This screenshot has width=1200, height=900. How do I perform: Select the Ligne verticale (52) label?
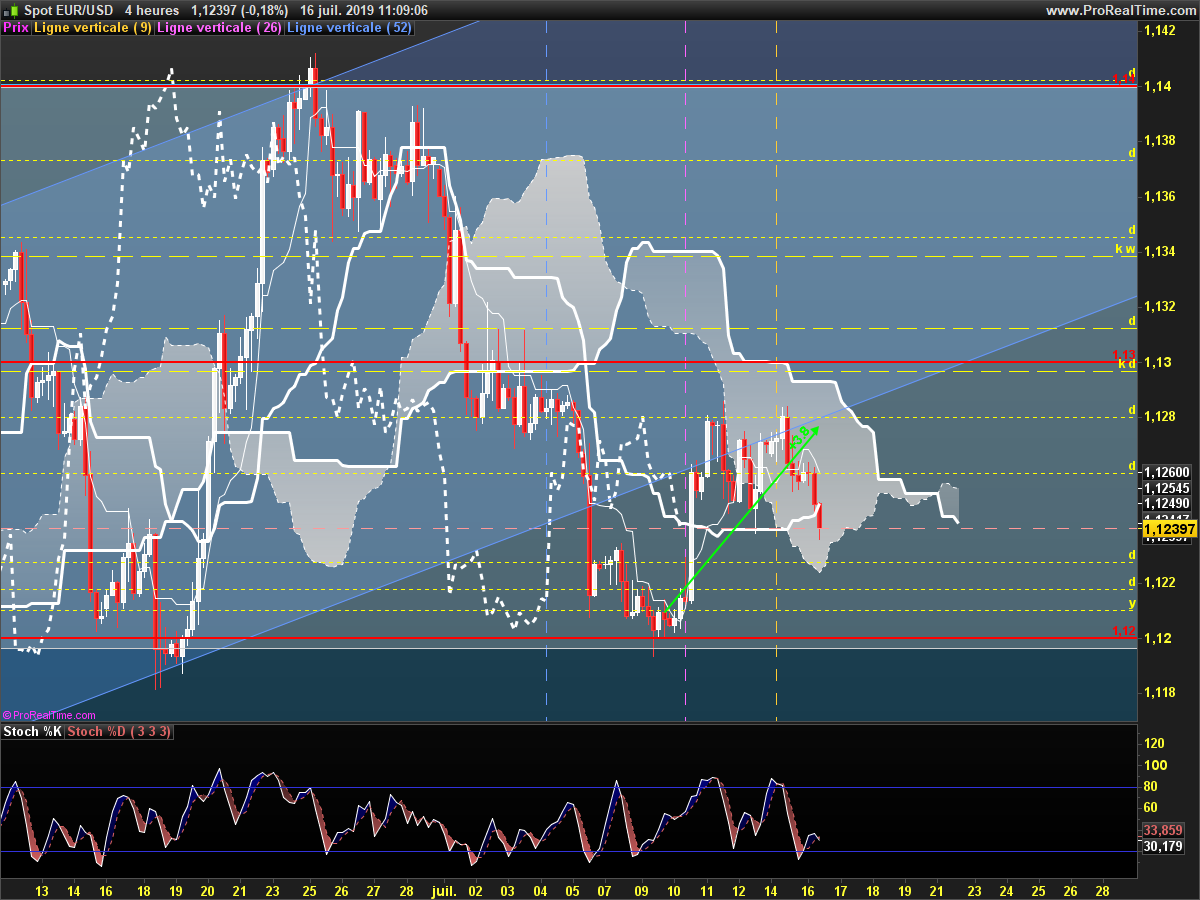349,28
